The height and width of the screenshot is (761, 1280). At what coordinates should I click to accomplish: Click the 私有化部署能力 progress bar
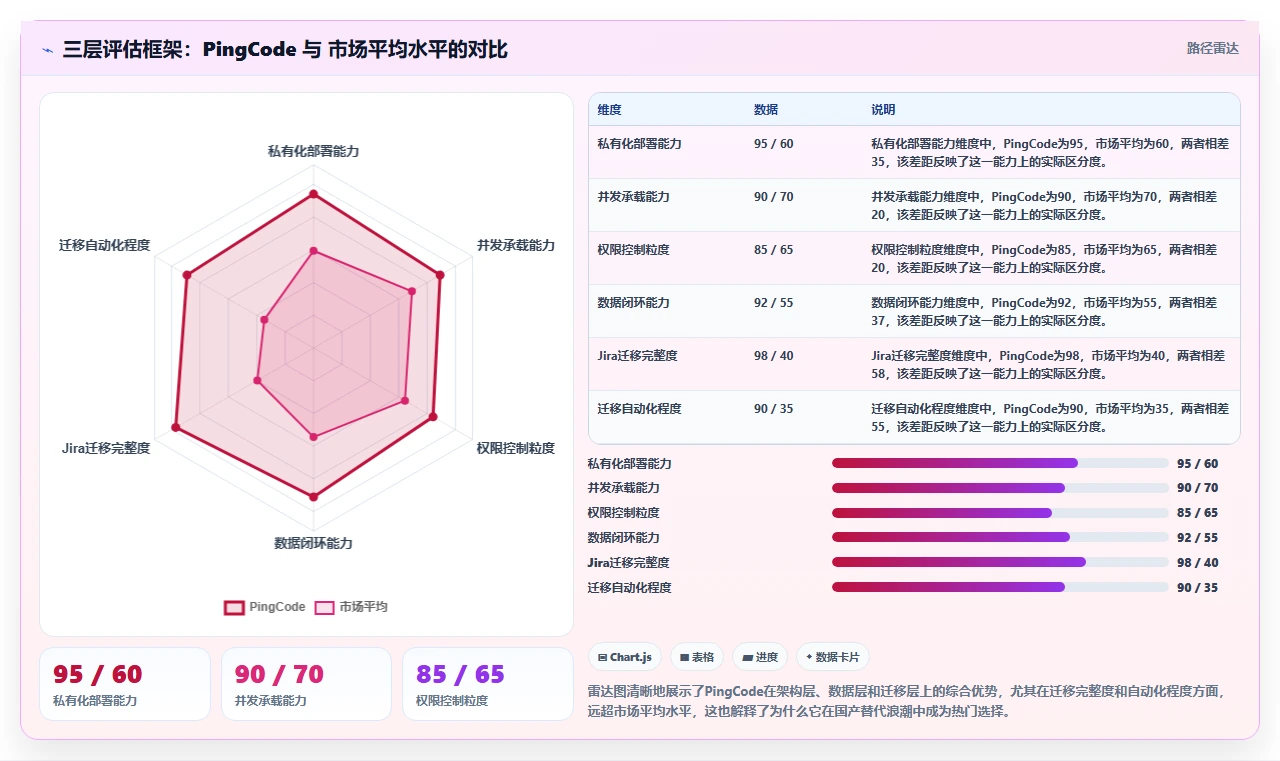(x=1000, y=463)
